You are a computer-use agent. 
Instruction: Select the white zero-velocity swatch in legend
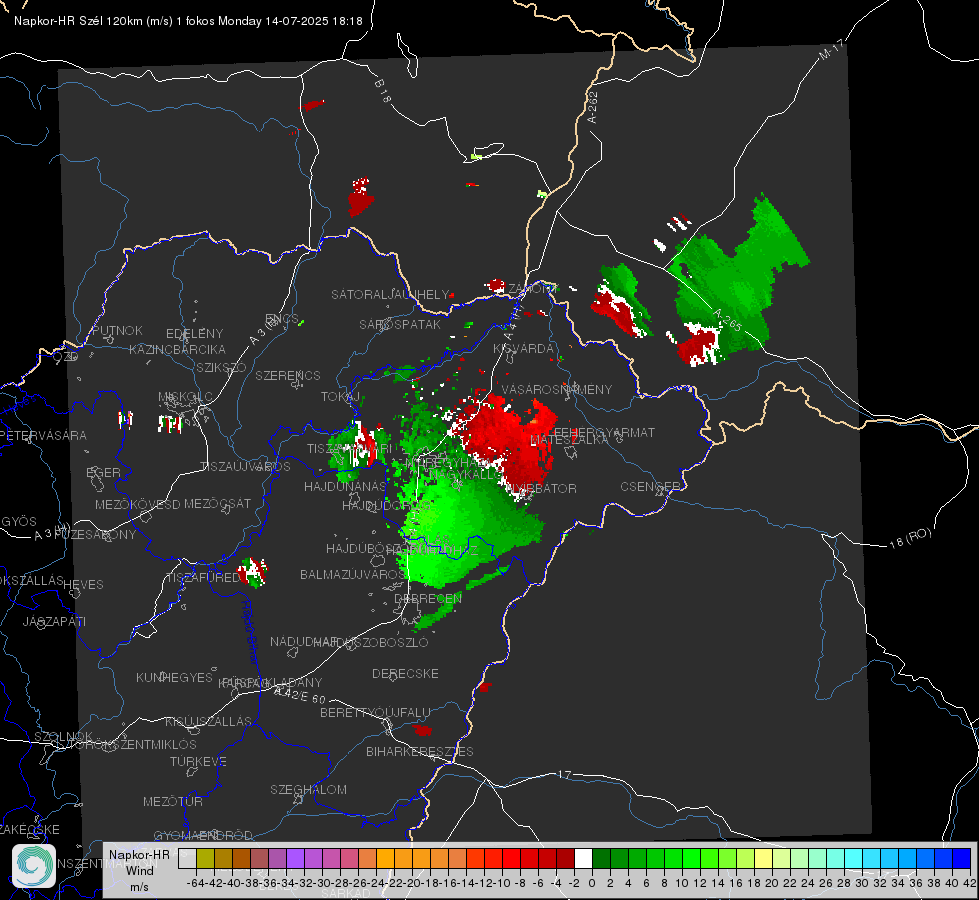[x=583, y=859]
